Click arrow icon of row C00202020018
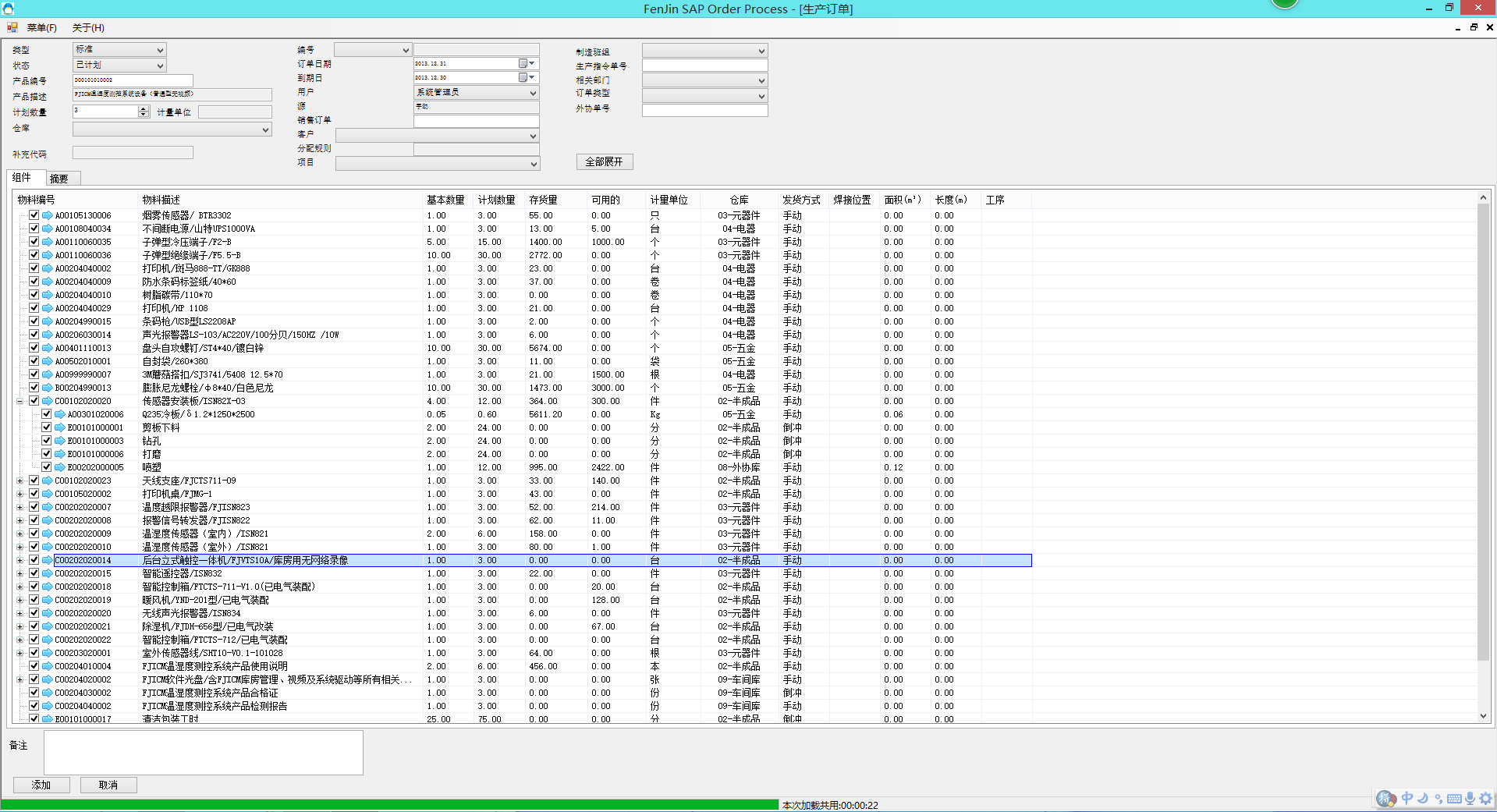 (48, 587)
